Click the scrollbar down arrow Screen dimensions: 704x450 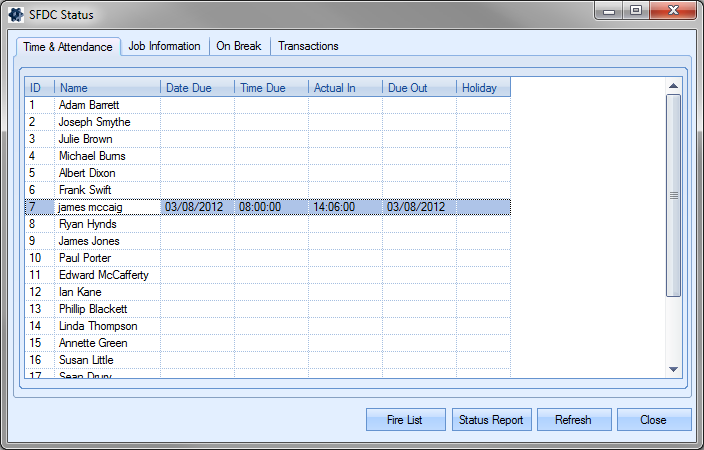(x=673, y=370)
